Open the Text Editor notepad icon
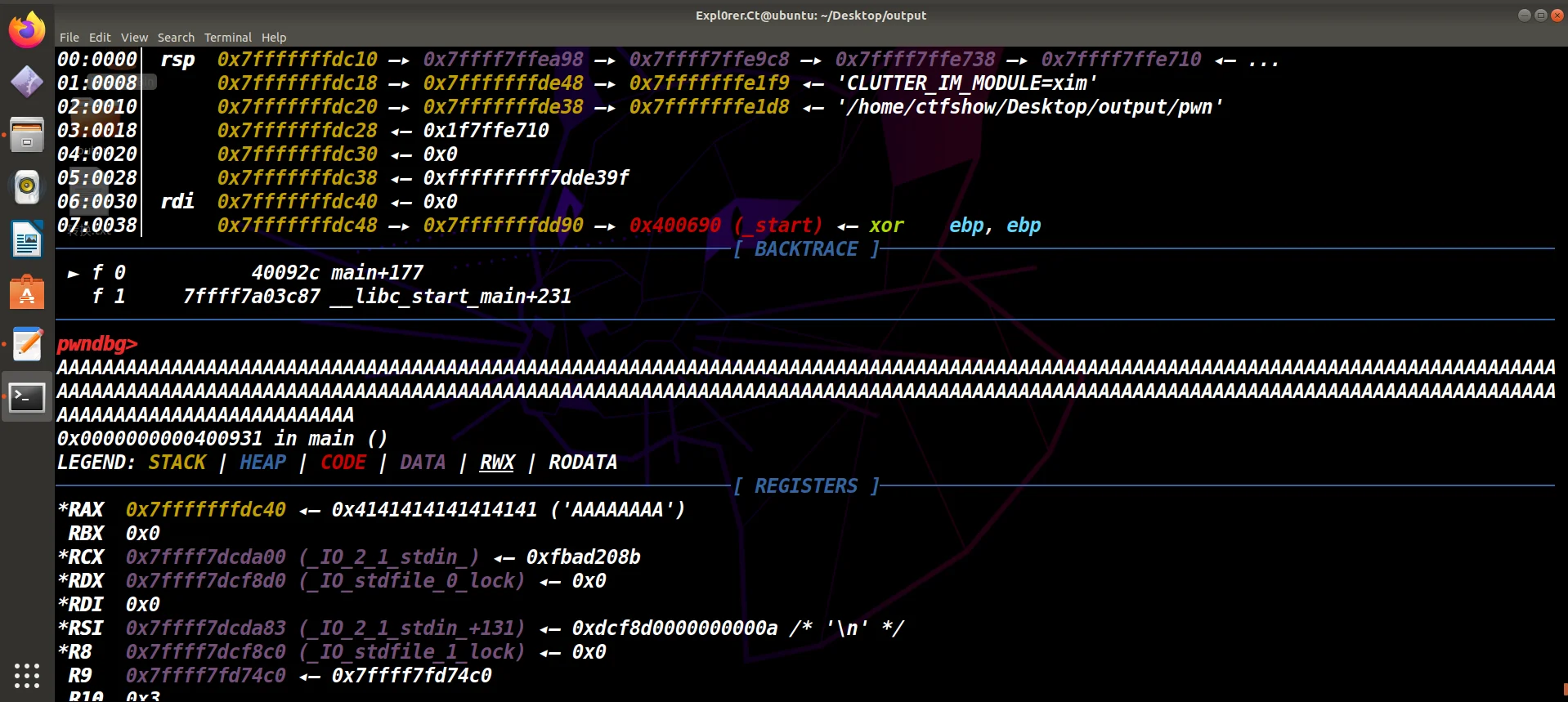This screenshot has width=1568, height=702. 27,345
